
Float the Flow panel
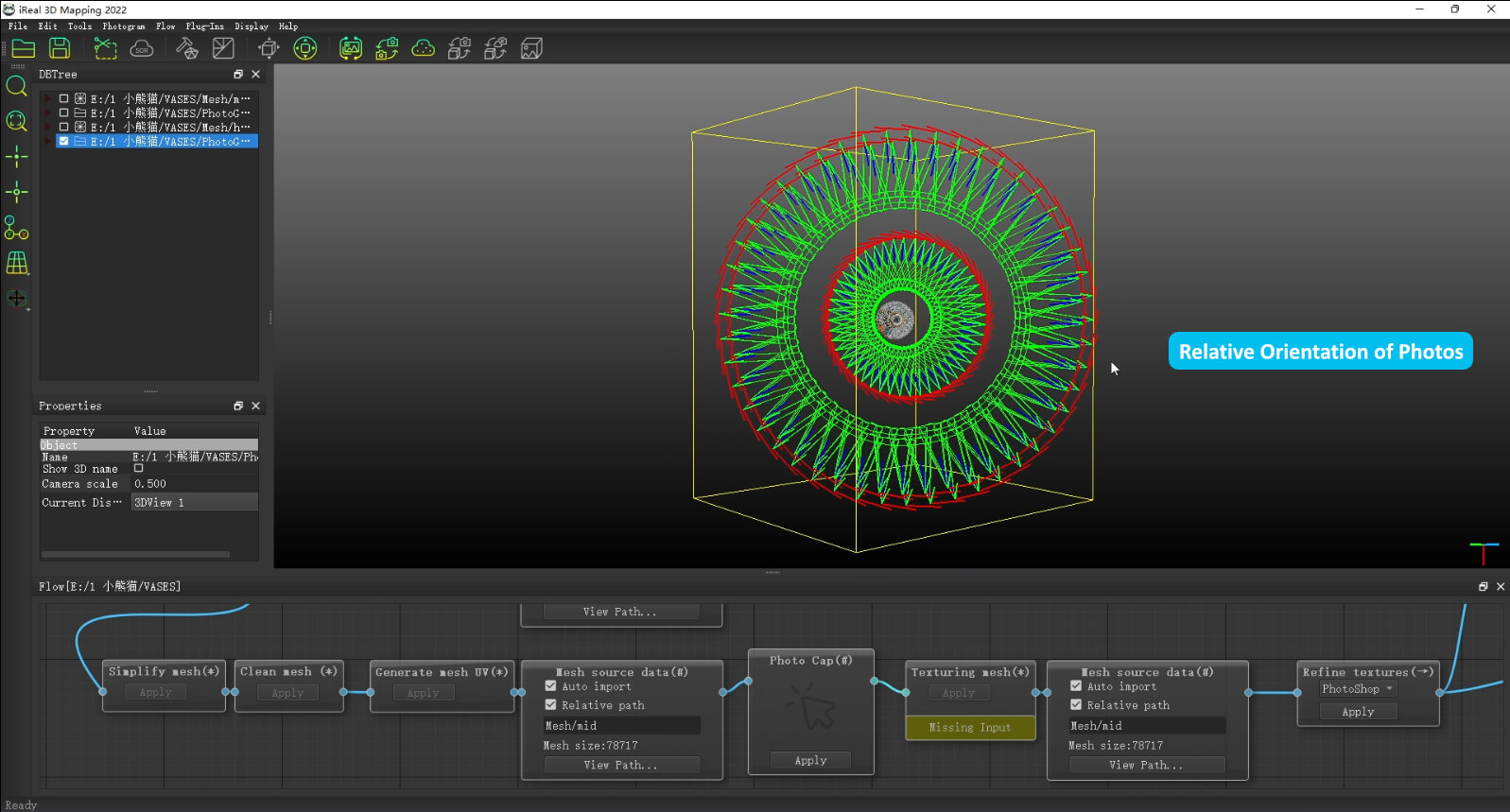(1484, 586)
